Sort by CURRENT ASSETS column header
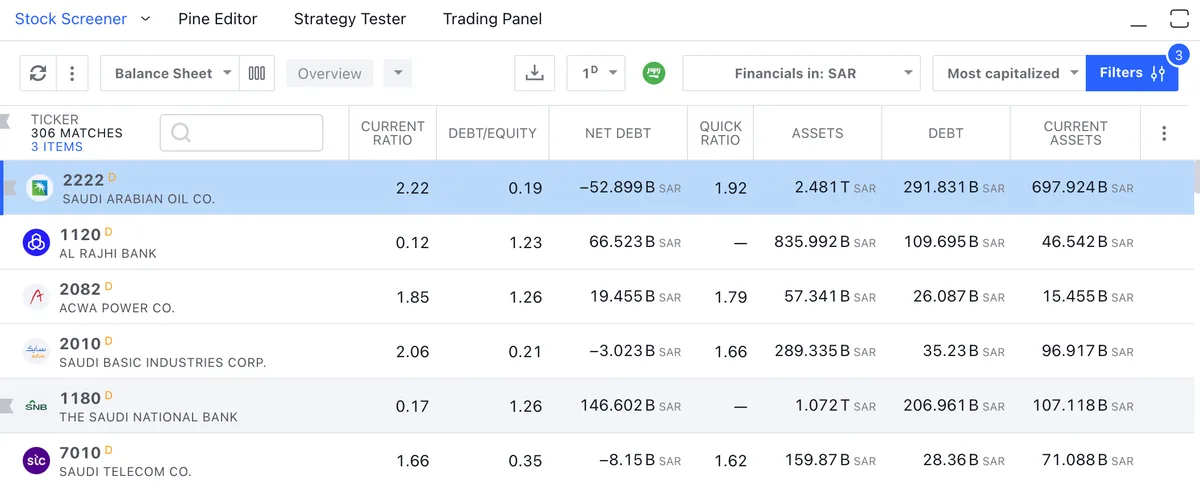This screenshot has width=1200, height=486. (x=1075, y=133)
